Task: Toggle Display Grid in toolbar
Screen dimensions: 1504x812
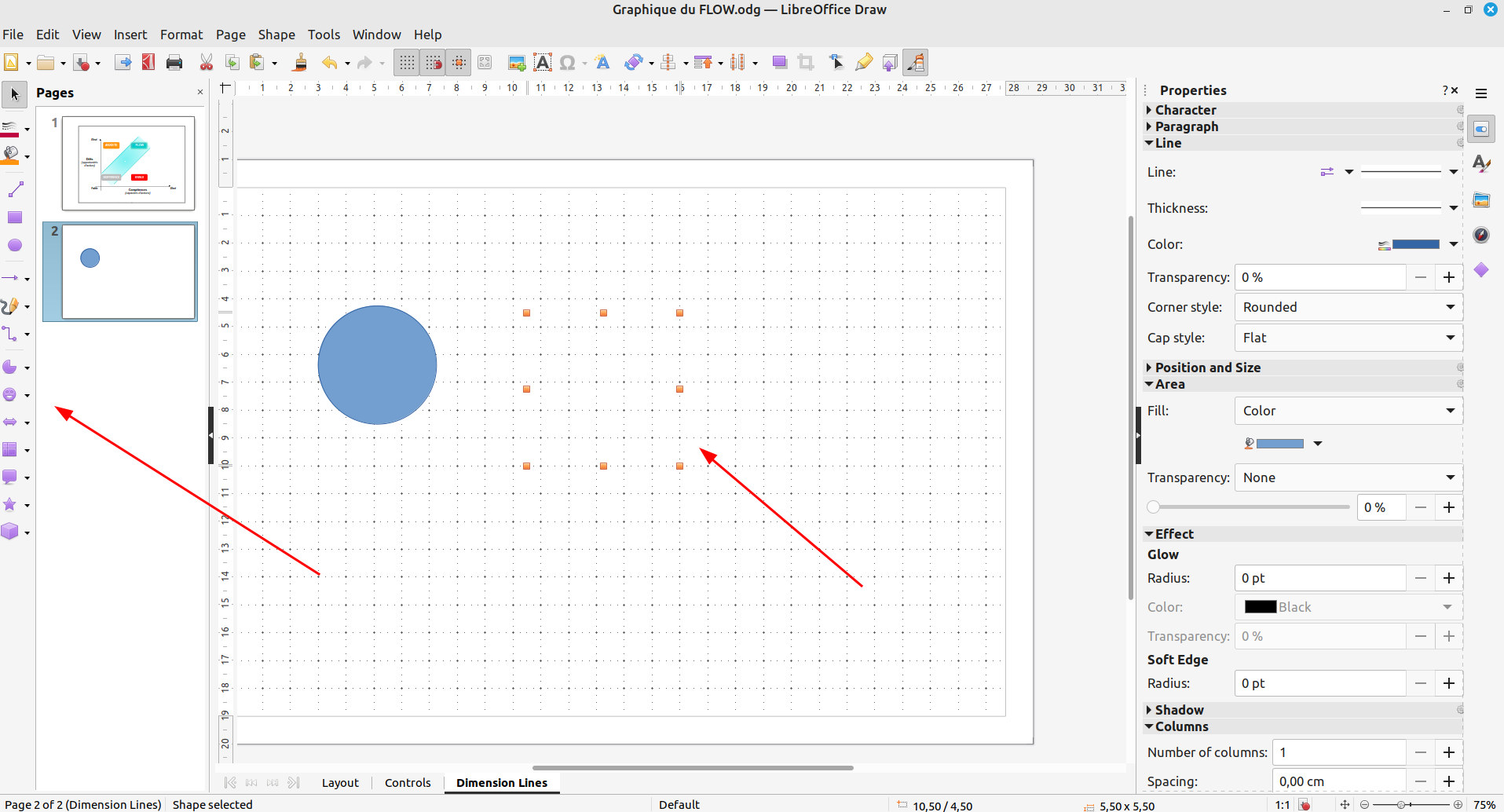Action: 407,63
